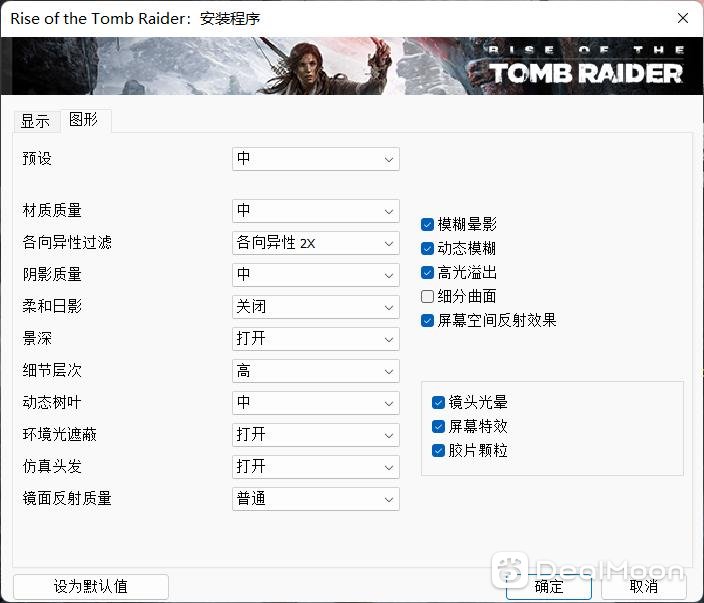Expand the 仿真头发 dropdown

point(316,467)
